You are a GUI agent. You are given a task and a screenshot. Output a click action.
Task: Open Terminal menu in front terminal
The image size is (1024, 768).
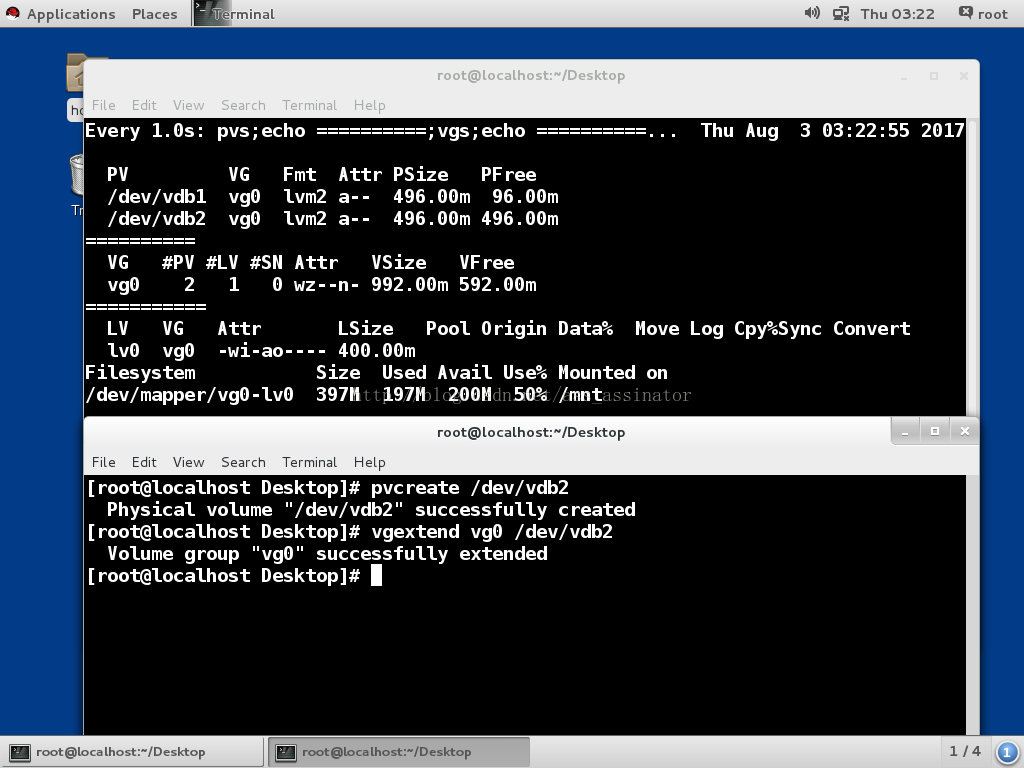(x=310, y=462)
